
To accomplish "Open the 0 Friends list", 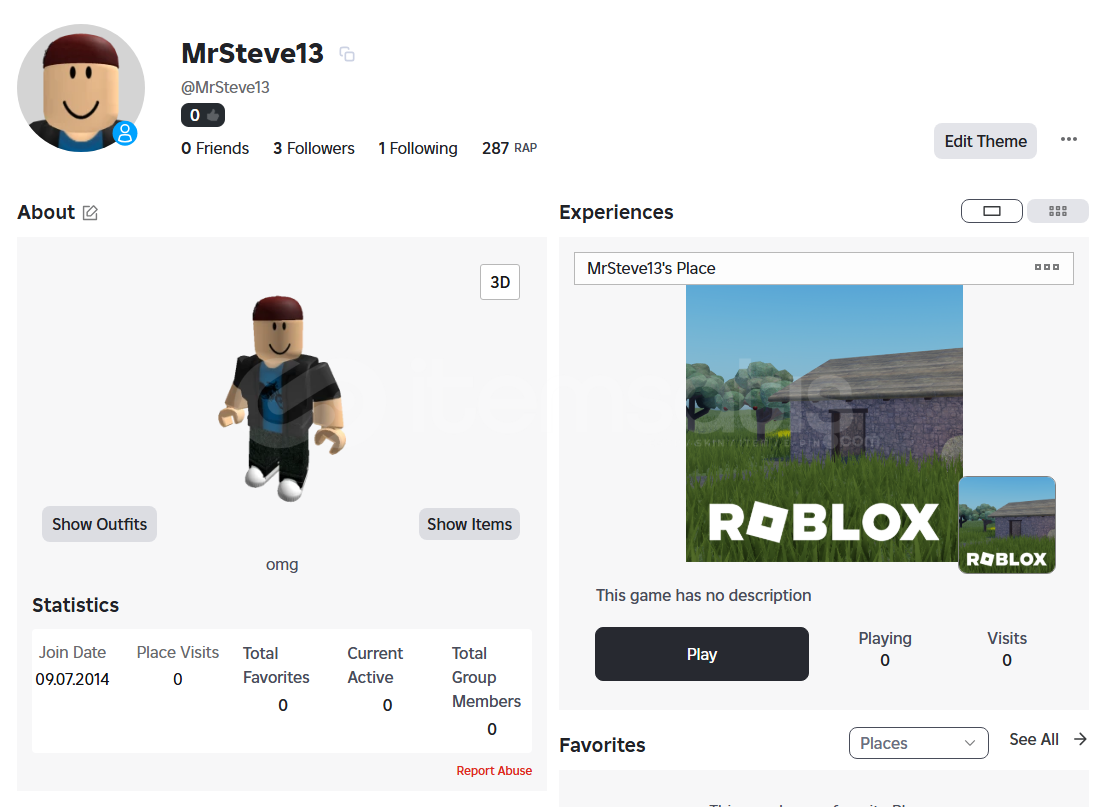I will pos(215,148).
